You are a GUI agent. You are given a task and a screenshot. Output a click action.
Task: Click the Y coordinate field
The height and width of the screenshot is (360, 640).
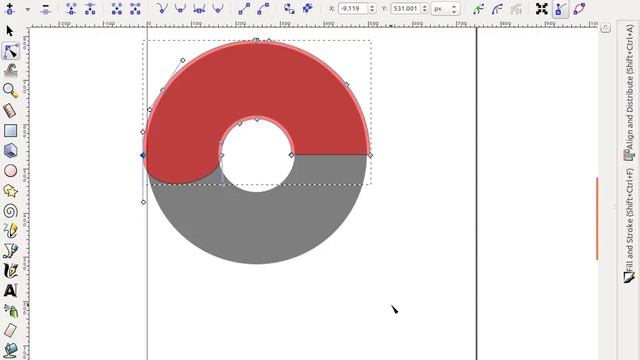[x=406, y=8]
